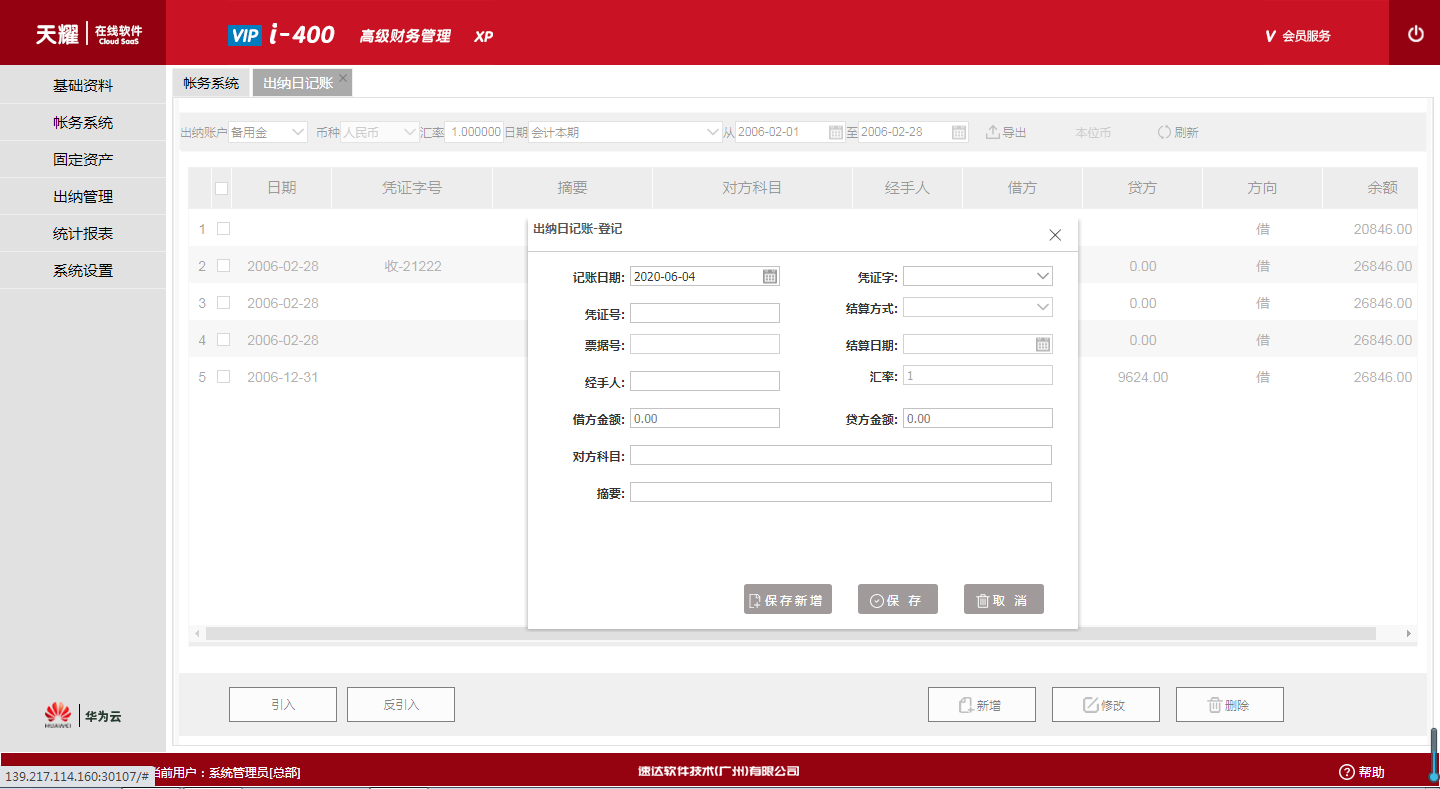The image size is (1440, 789).
Task: Tick the checkbox on row 5 dated 2006-12-31
Action: click(x=224, y=377)
